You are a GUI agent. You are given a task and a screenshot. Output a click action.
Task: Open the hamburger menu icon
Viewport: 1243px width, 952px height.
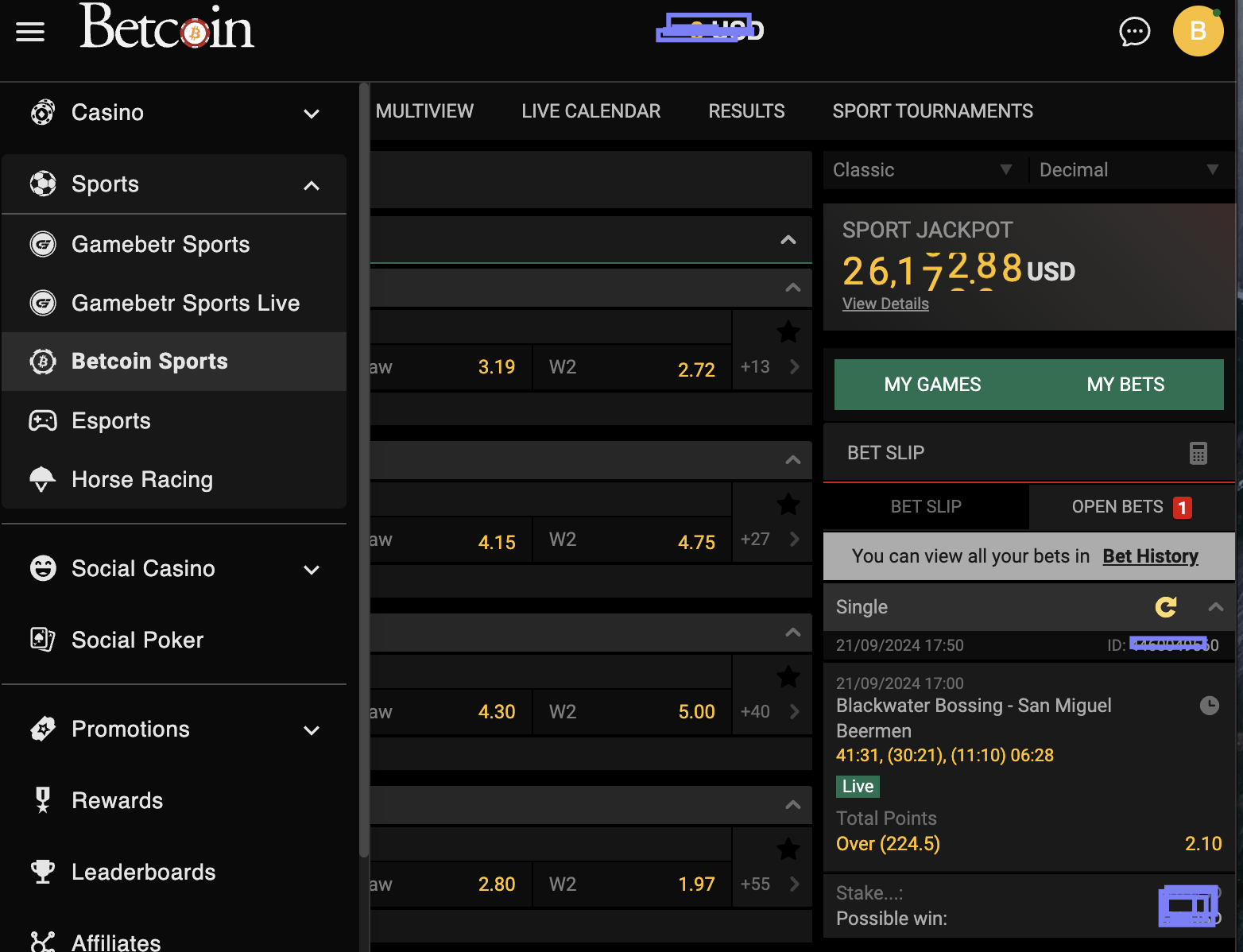30,32
